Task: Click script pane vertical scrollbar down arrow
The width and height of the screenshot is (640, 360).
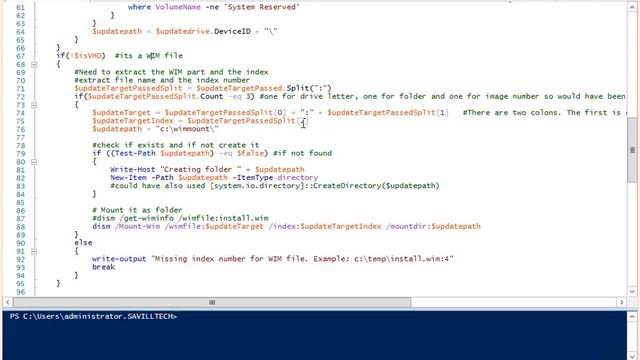Action: coord(632,291)
